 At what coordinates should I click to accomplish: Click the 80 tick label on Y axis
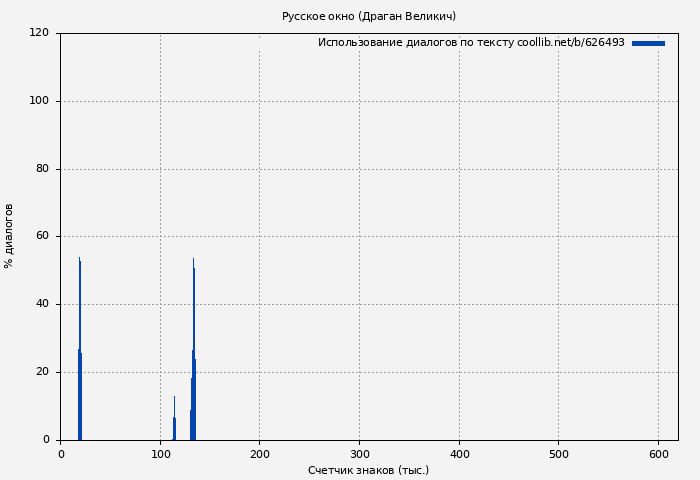tap(42, 169)
